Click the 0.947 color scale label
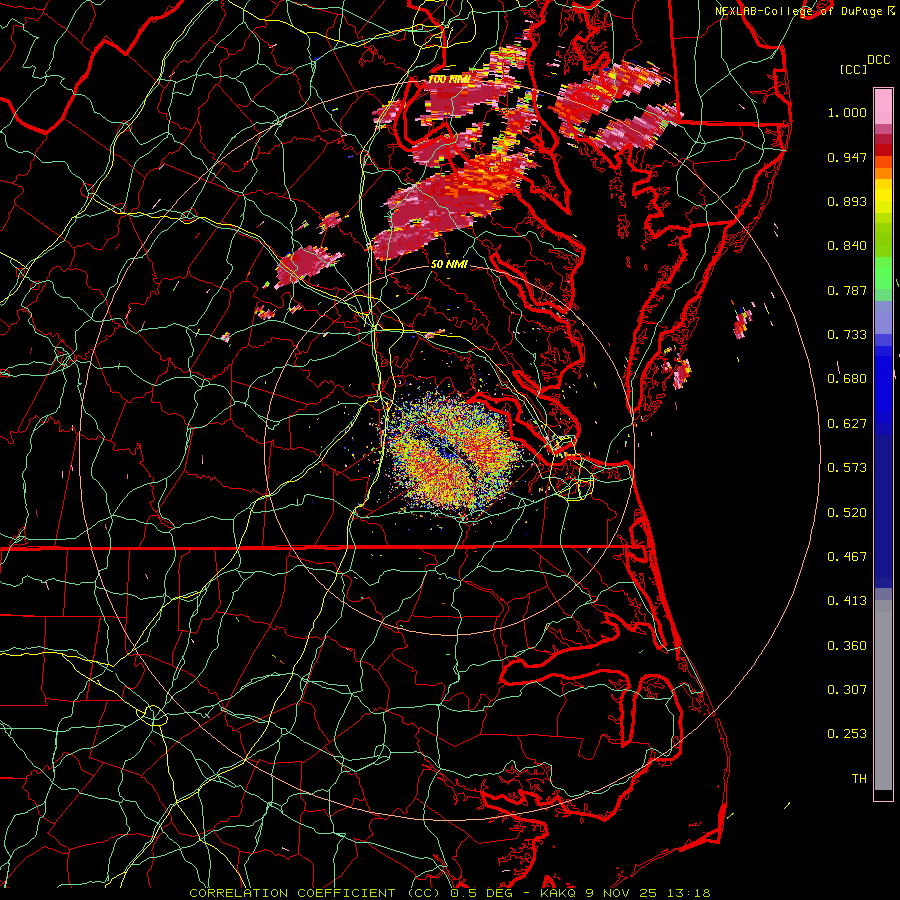 click(x=847, y=157)
